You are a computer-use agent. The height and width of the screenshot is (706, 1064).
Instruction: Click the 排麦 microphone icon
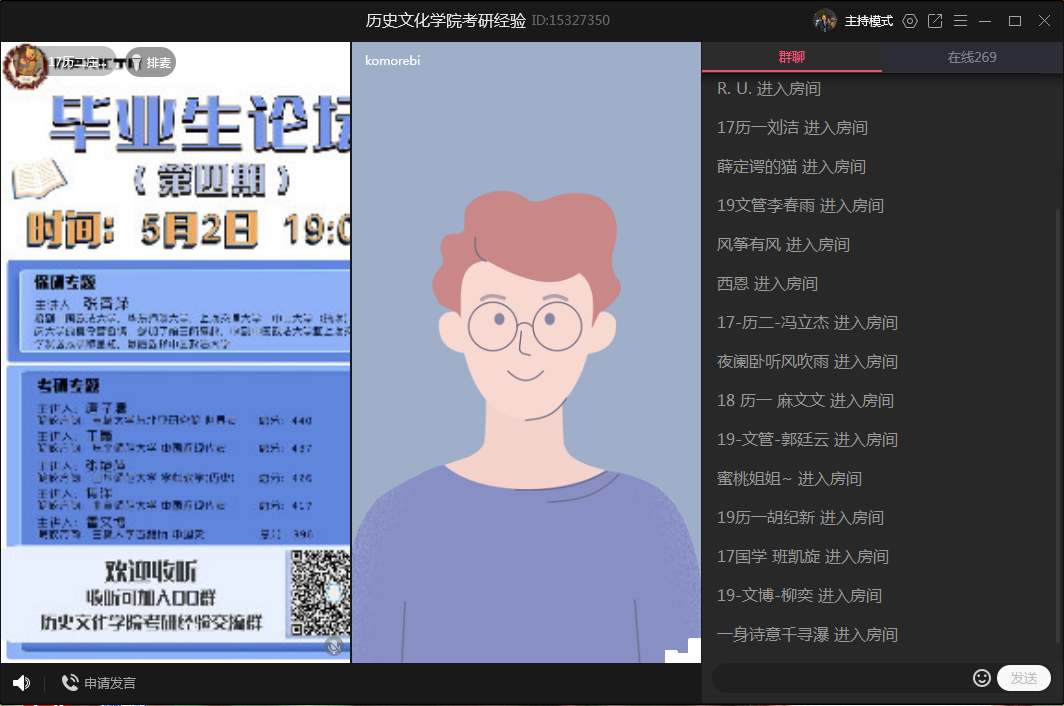pos(135,62)
